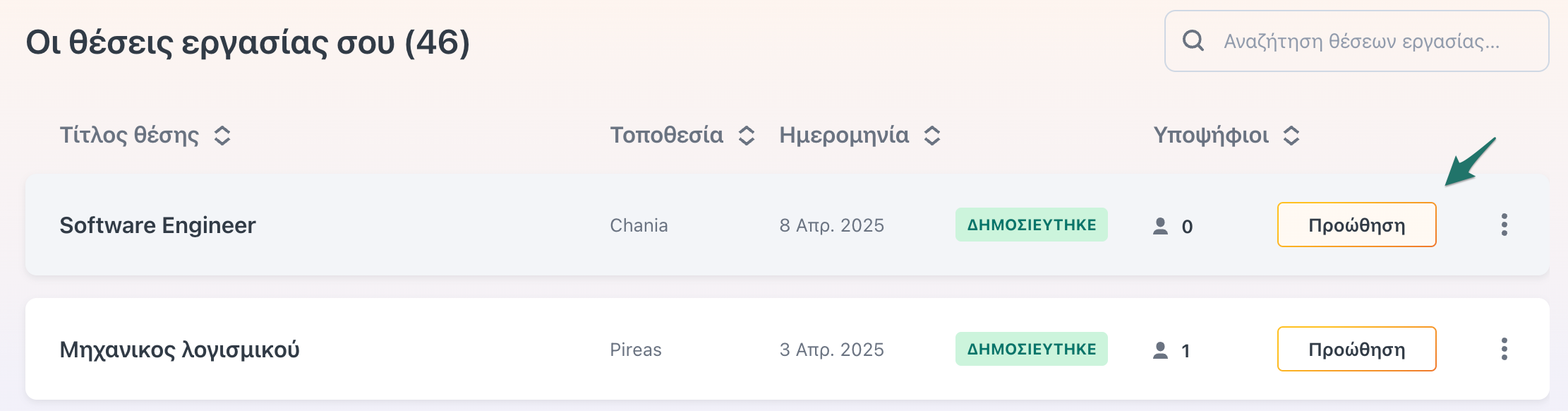Open the Μηχανικος λογισμικού job title
This screenshot has height=411, width=1568.
[179, 350]
